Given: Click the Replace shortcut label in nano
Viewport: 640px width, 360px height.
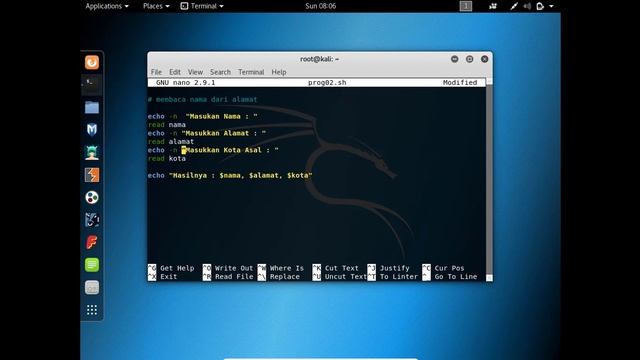Looking at the screenshot, I should click(x=284, y=277).
